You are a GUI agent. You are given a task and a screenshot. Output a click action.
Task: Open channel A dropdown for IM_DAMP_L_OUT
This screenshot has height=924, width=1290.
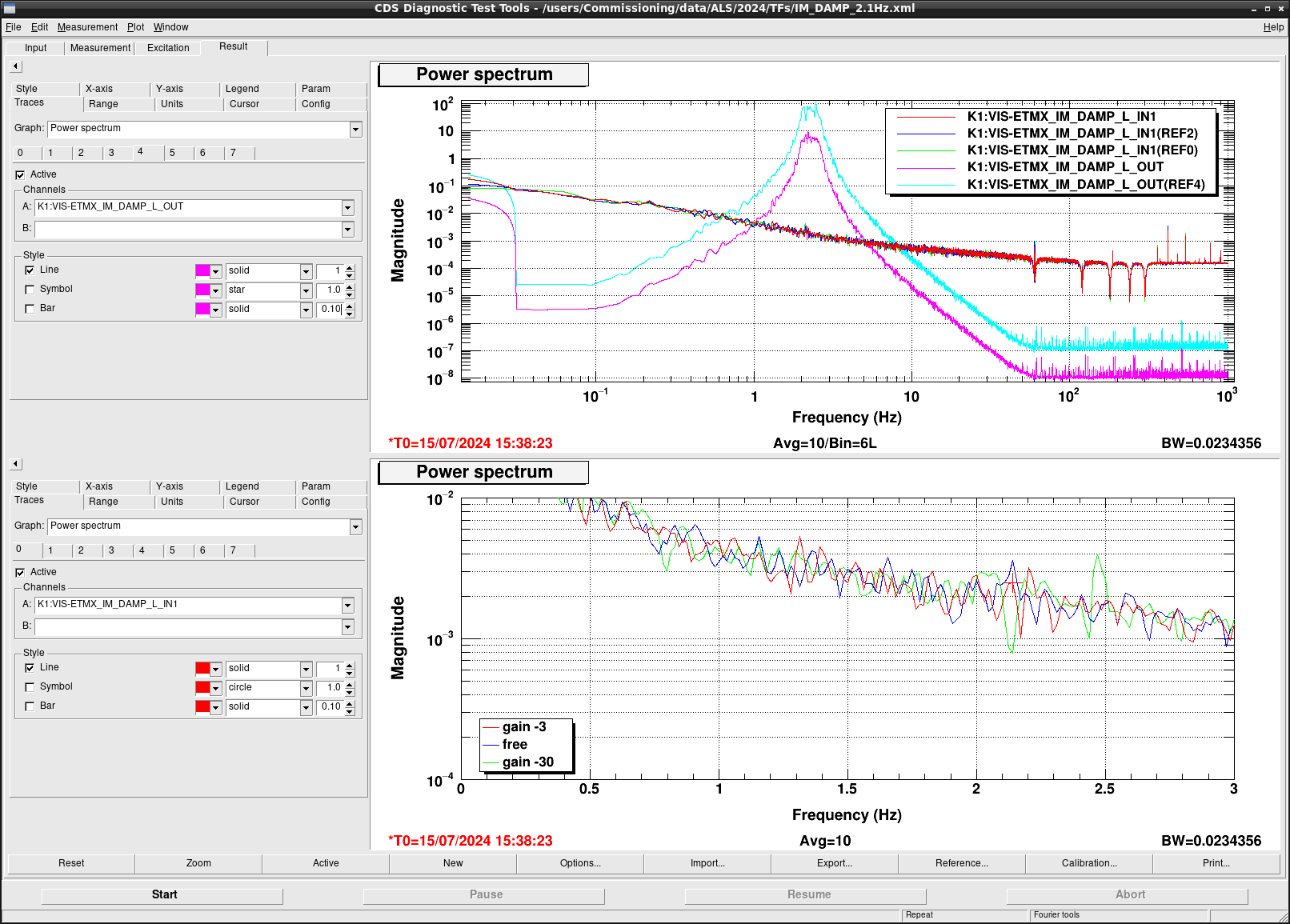point(347,207)
